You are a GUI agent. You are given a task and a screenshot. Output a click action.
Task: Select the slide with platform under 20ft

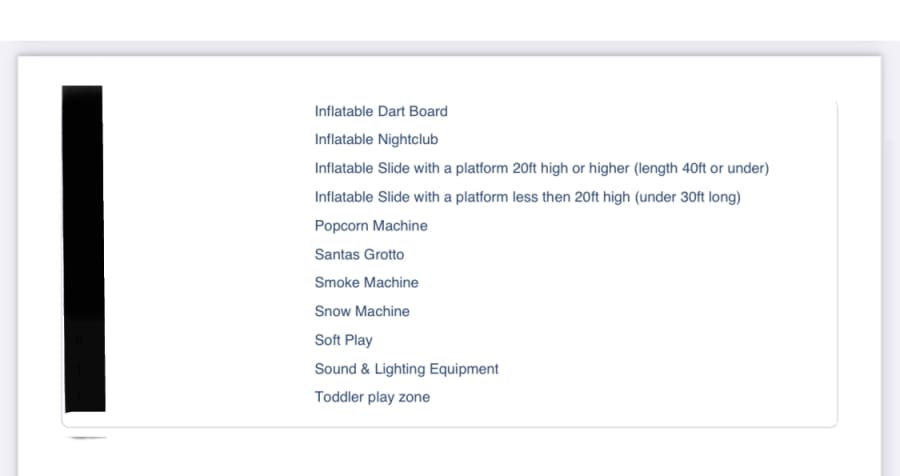(527, 197)
